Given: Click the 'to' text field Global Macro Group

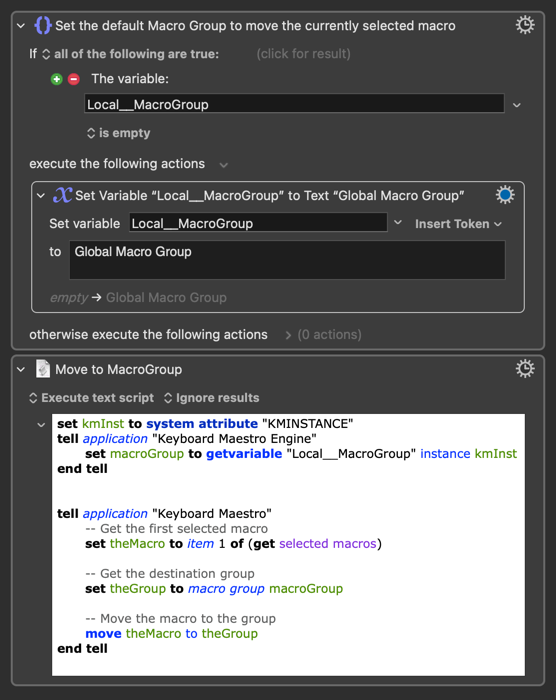Looking at the screenshot, I should 287,260.
